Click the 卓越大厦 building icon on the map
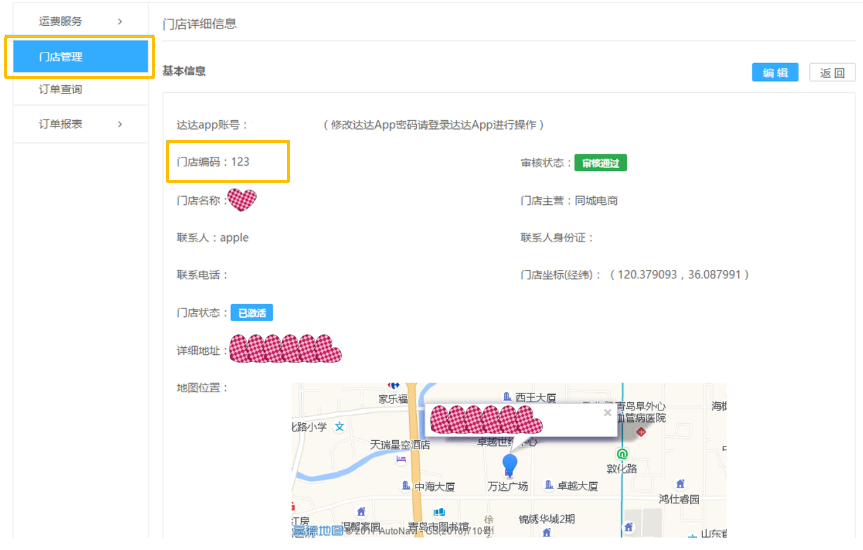This screenshot has height=550, width=863. 549,486
